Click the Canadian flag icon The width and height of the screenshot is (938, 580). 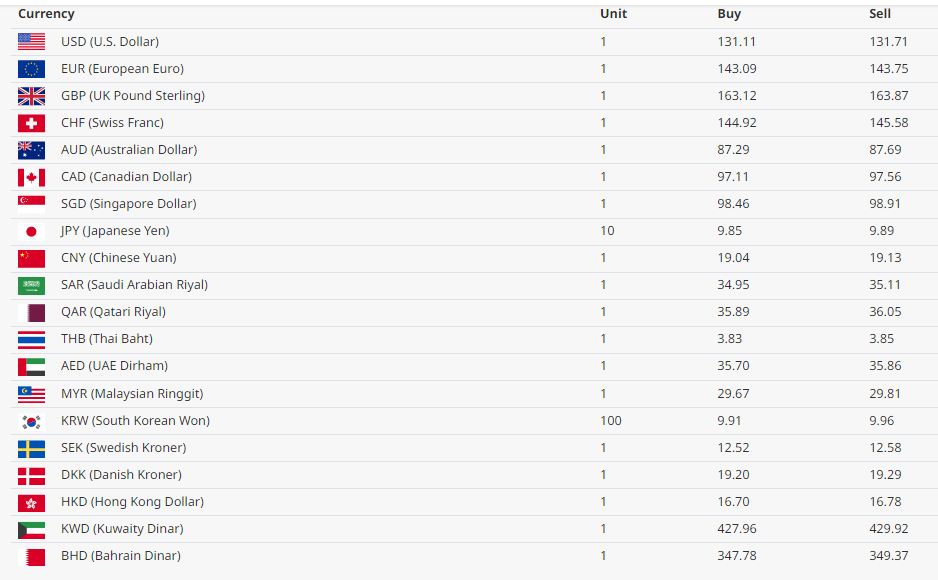pyautogui.click(x=31, y=177)
